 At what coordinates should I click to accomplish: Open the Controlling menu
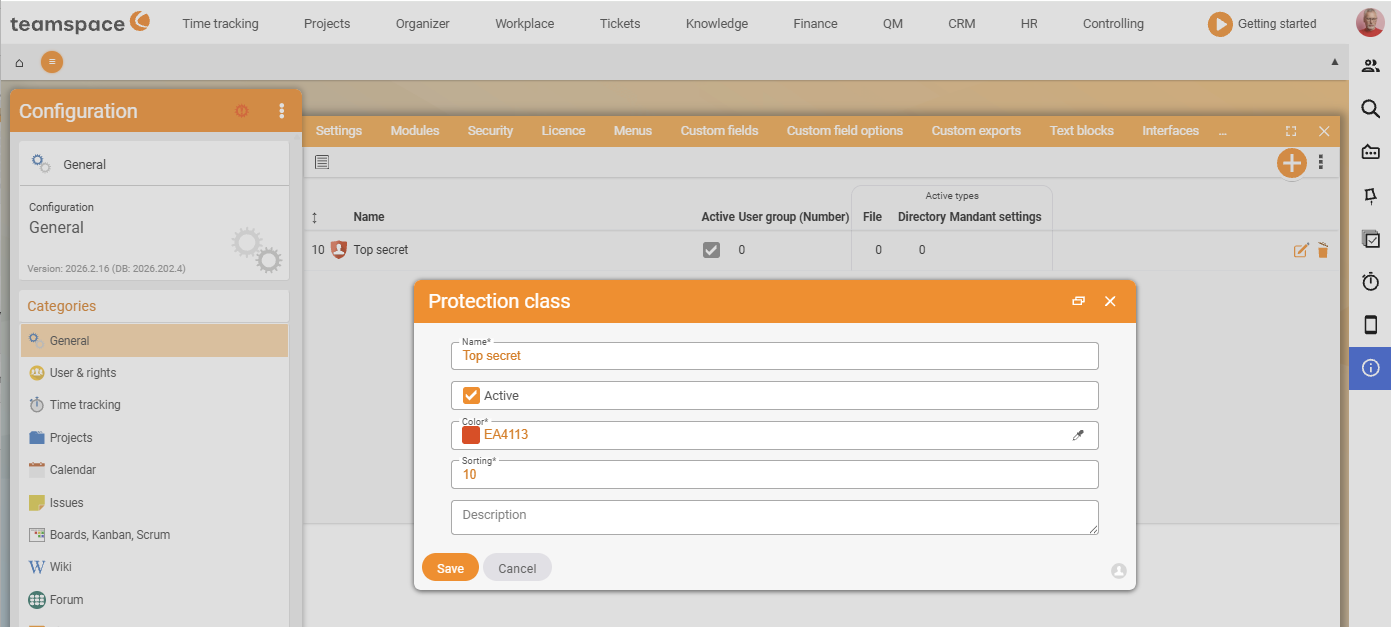(x=1113, y=24)
